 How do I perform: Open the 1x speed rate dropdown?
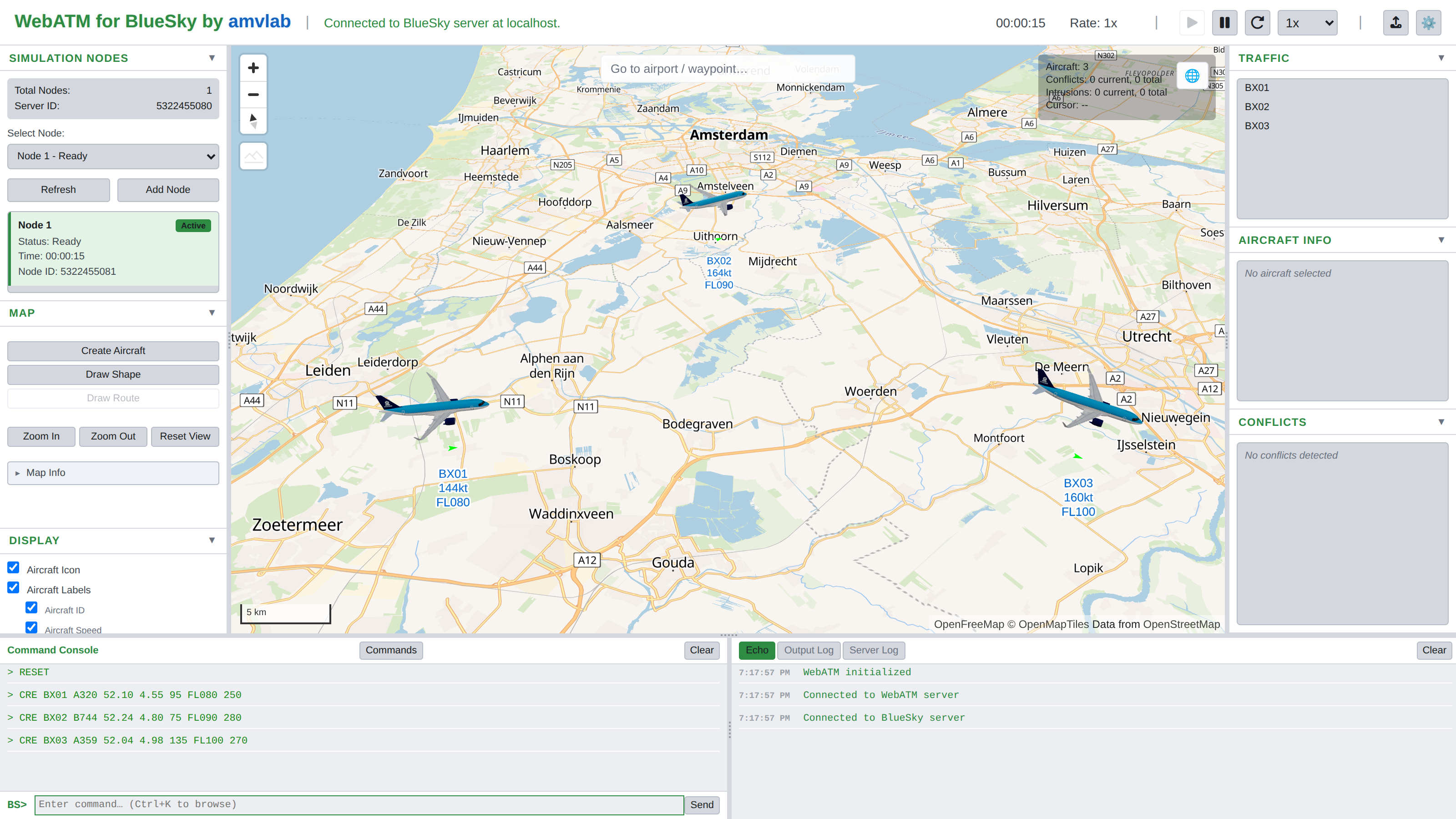1307,23
